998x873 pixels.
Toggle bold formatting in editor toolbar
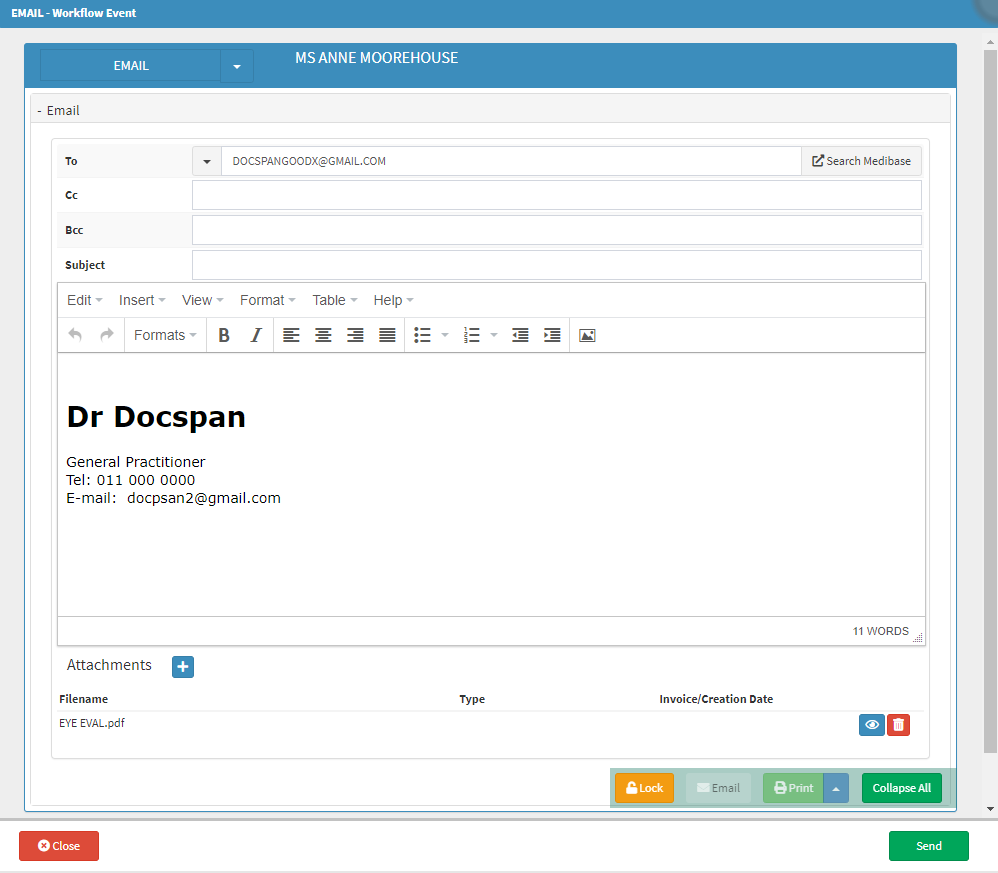pyautogui.click(x=224, y=336)
